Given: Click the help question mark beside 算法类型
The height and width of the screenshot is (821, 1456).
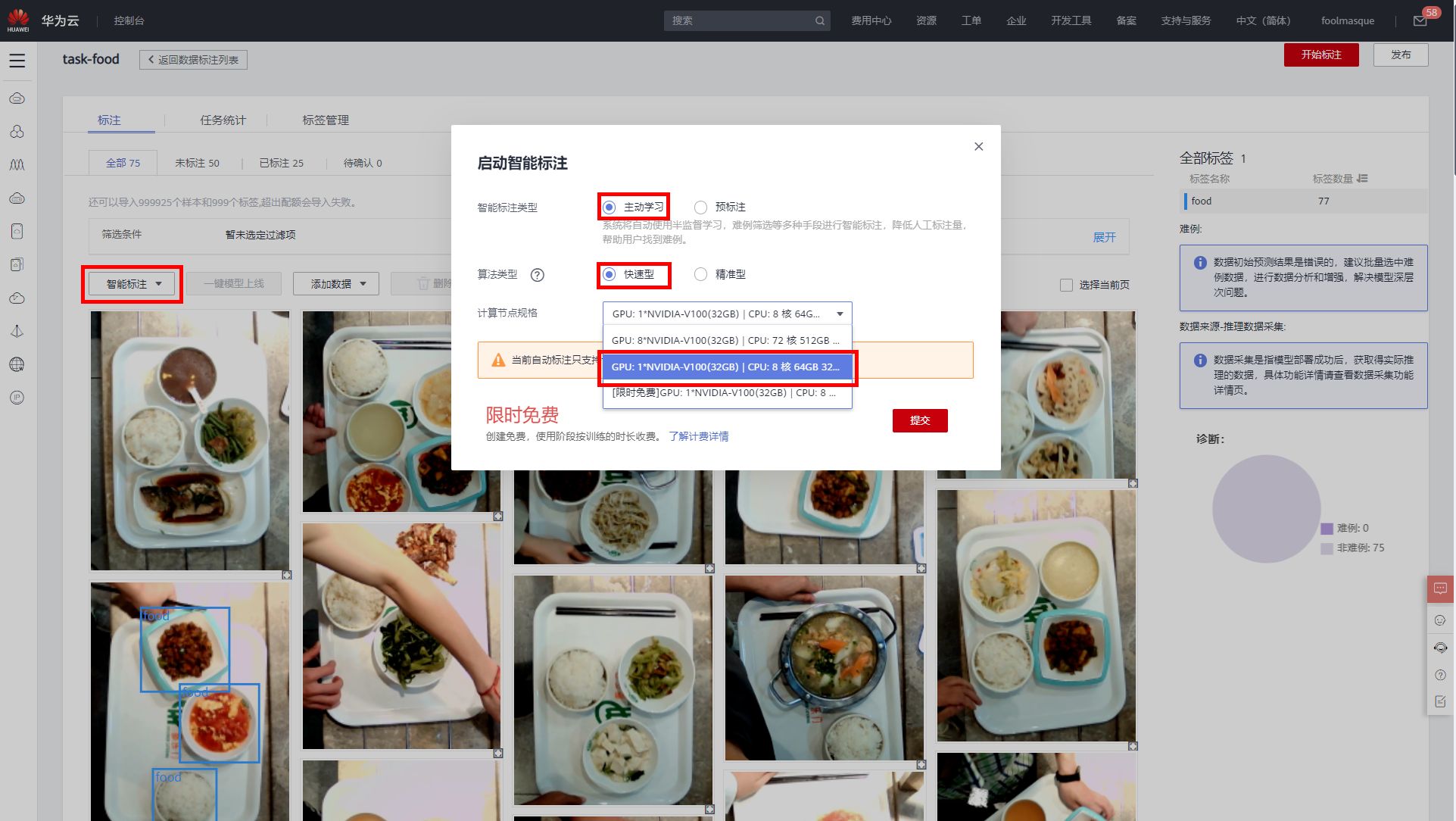Looking at the screenshot, I should point(537,275).
